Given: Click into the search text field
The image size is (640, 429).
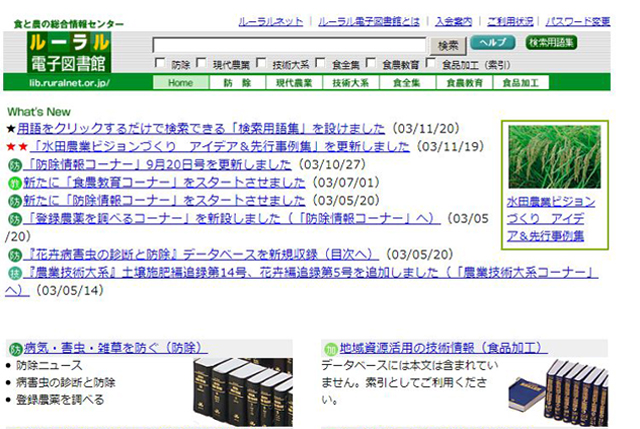Looking at the screenshot, I should pyautogui.click(x=290, y=45).
